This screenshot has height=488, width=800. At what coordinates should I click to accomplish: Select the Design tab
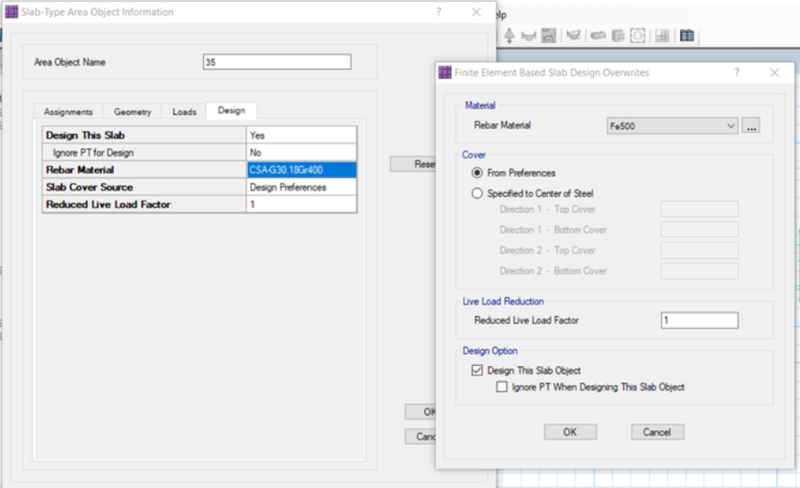pos(231,110)
